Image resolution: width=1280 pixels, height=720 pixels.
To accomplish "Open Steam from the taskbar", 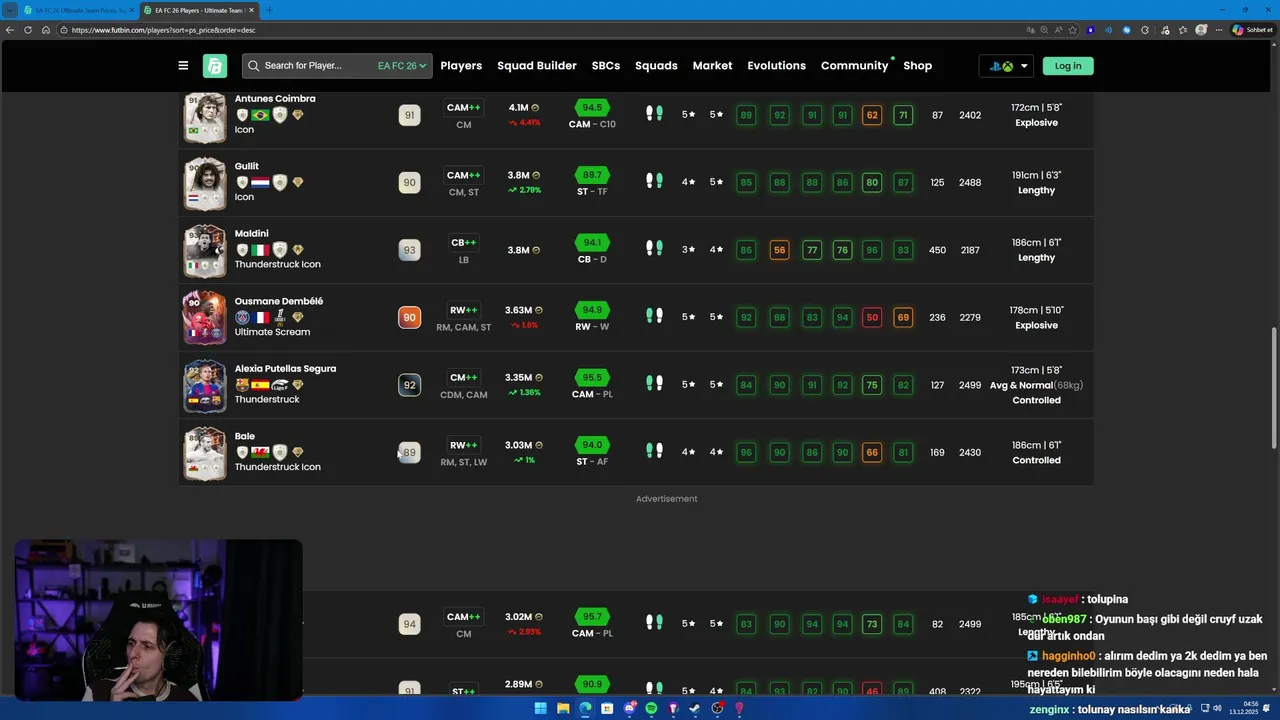I will pyautogui.click(x=695, y=708).
